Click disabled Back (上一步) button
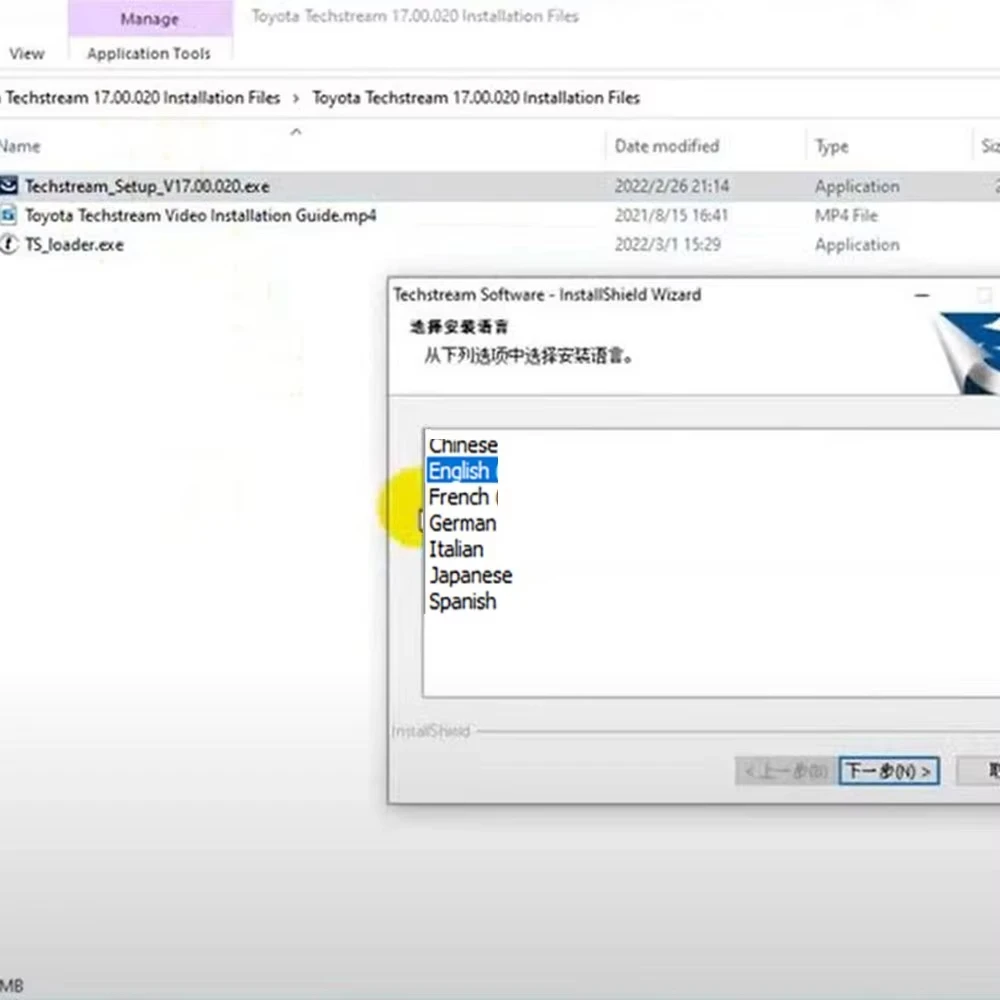Viewport: 1000px width, 1000px height. click(786, 771)
